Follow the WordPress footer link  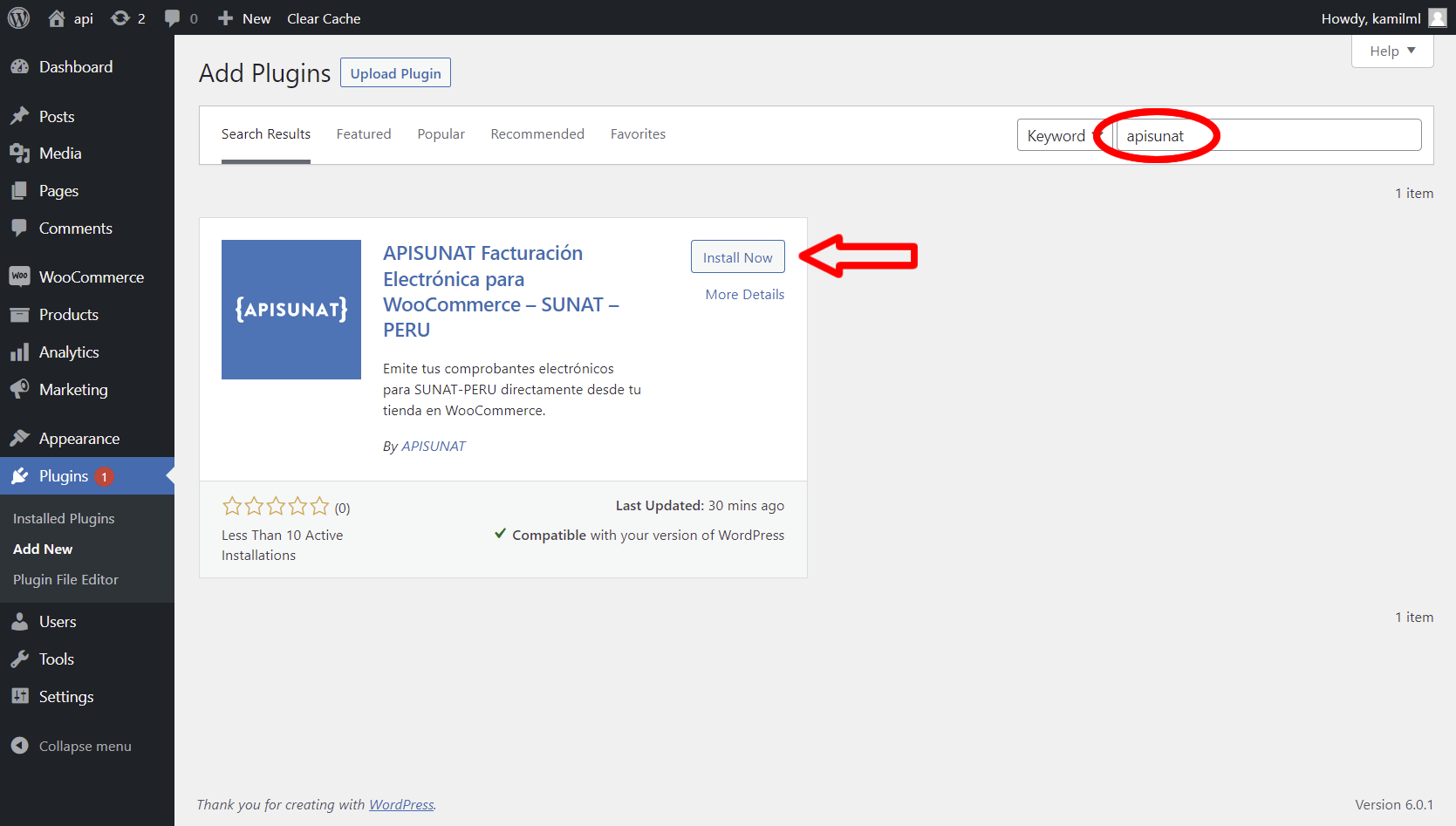pyautogui.click(x=401, y=805)
